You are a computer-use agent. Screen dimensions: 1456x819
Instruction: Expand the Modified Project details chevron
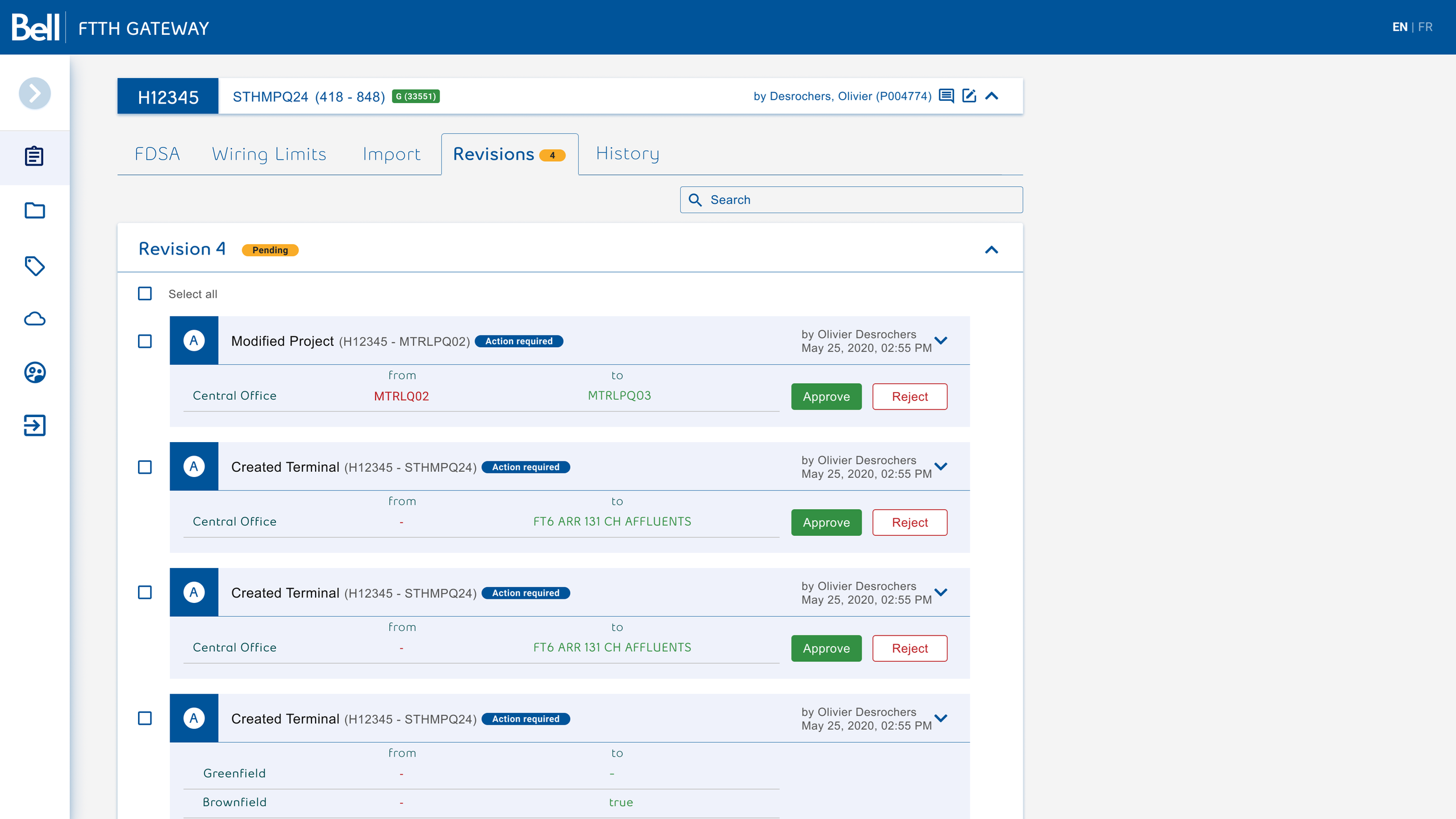941,341
